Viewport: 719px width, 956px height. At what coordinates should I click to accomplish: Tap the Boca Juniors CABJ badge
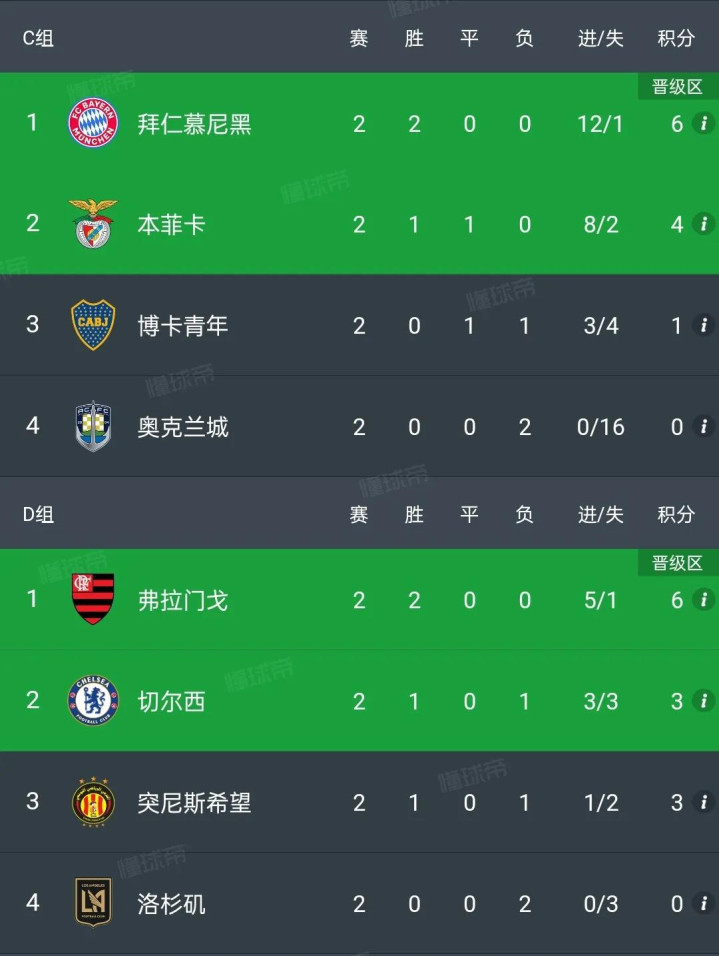(x=93, y=325)
